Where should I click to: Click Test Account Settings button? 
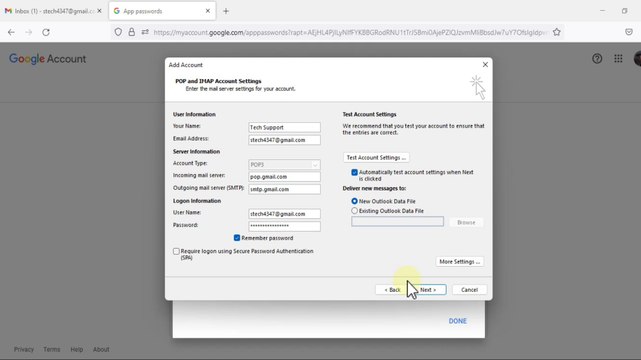click(x=376, y=158)
